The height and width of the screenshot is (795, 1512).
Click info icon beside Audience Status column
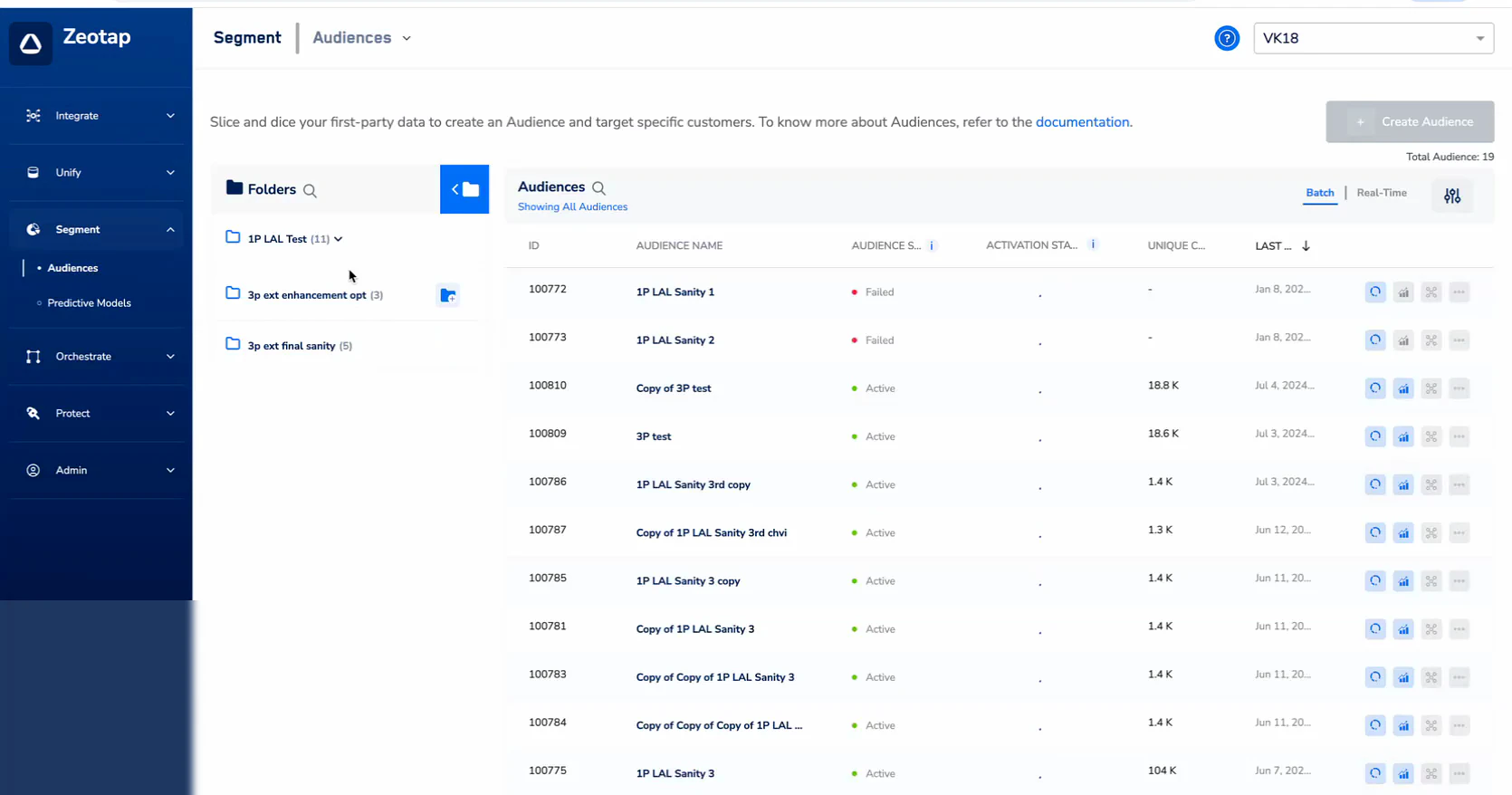click(x=932, y=245)
